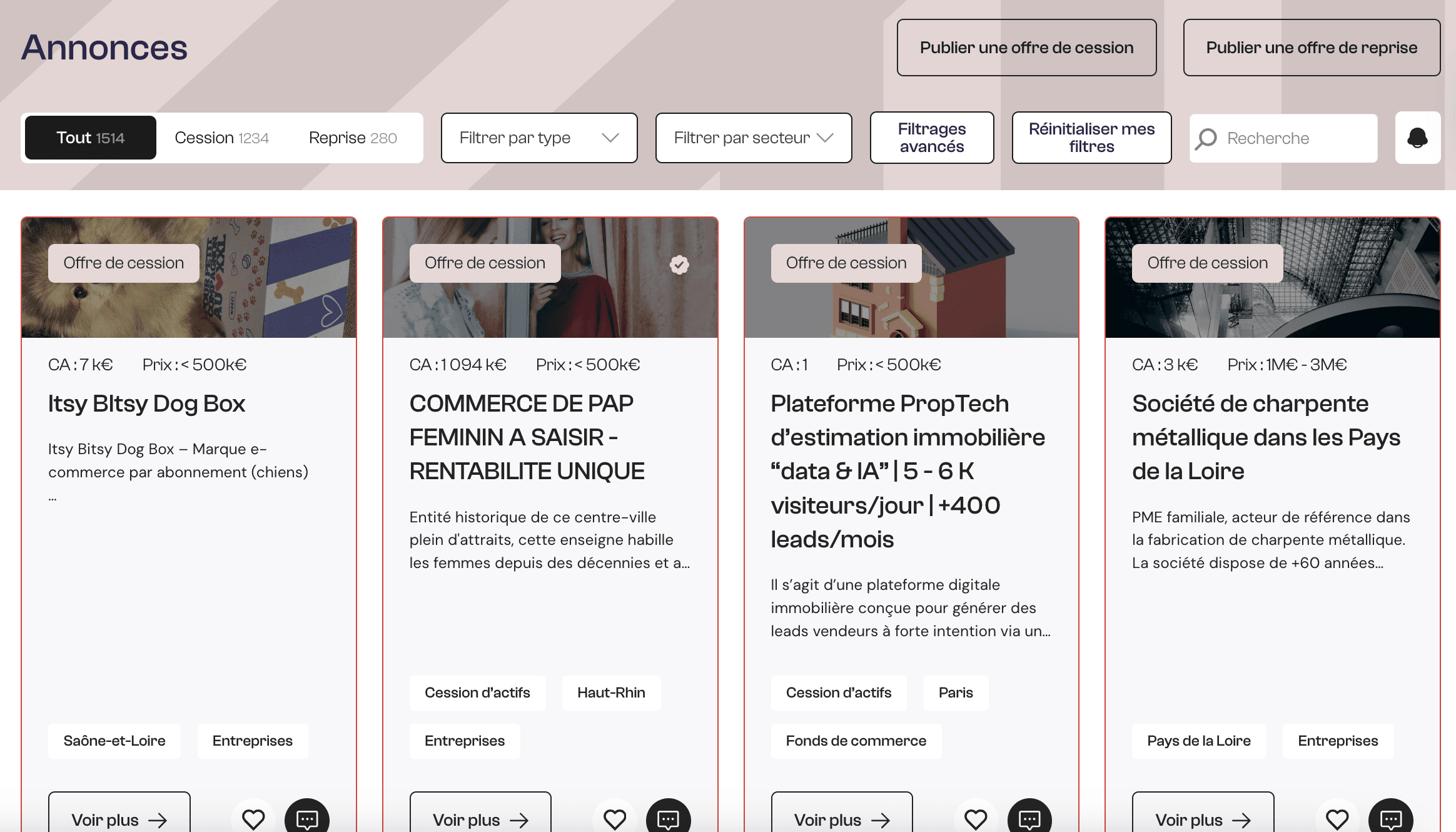Open the Filtrer par secteur dropdown

point(753,138)
